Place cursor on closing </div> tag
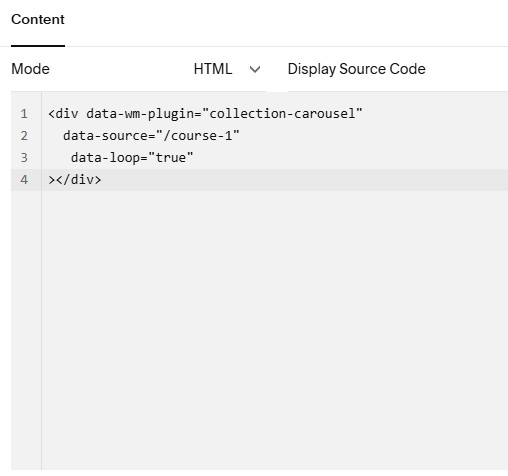The image size is (508, 476). (78, 180)
